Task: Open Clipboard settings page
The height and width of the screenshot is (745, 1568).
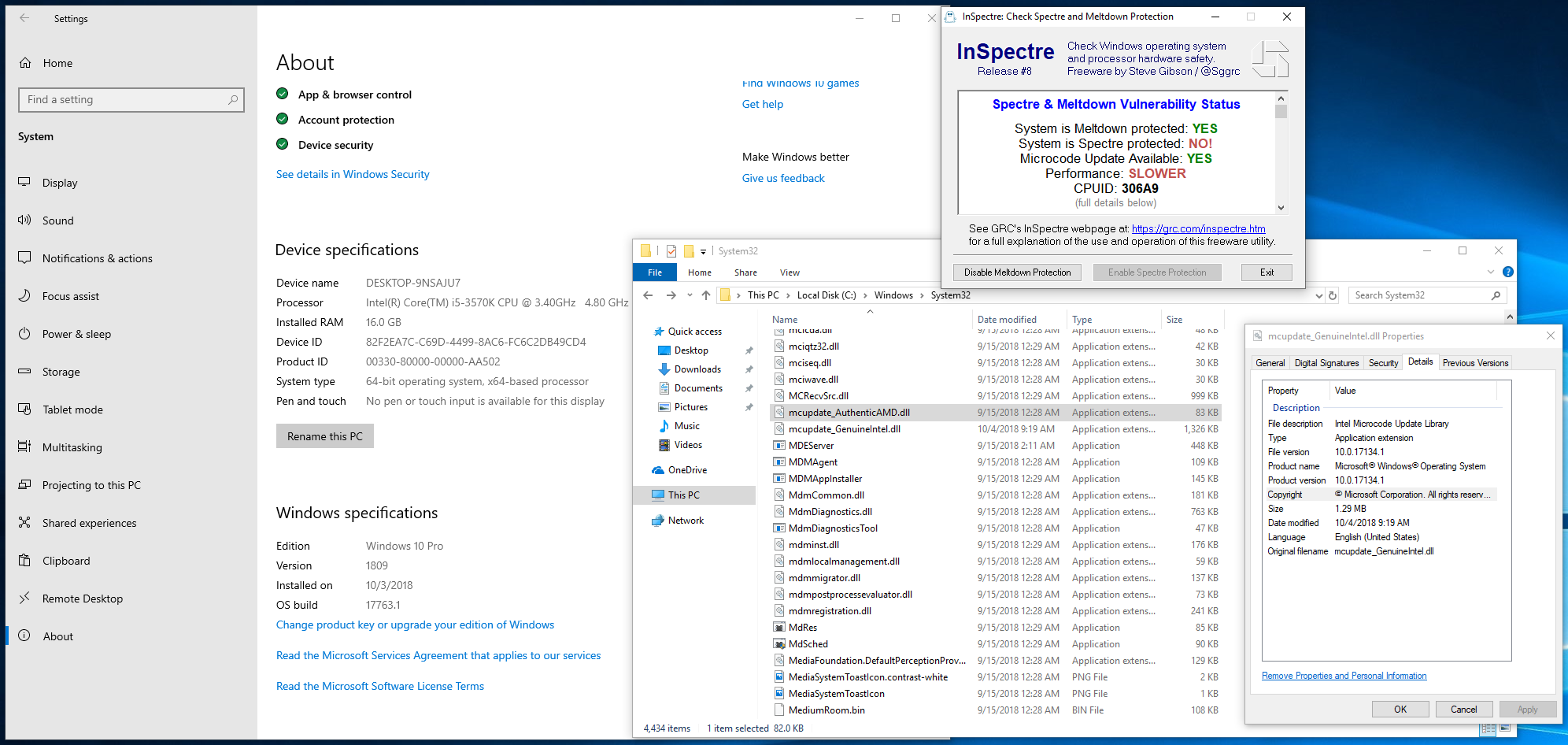Action: (x=66, y=561)
